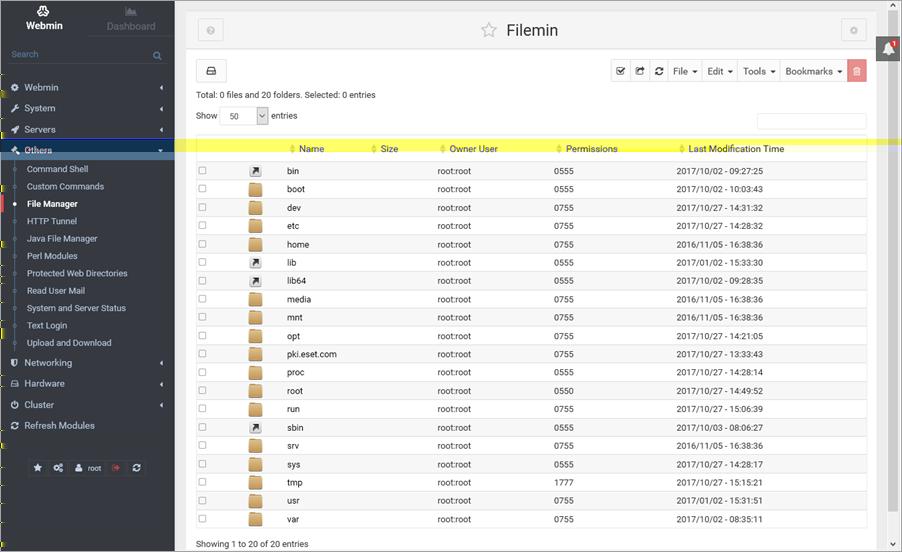Open the Edit dropdown menu
Viewport: 902px width, 552px height.
point(720,71)
